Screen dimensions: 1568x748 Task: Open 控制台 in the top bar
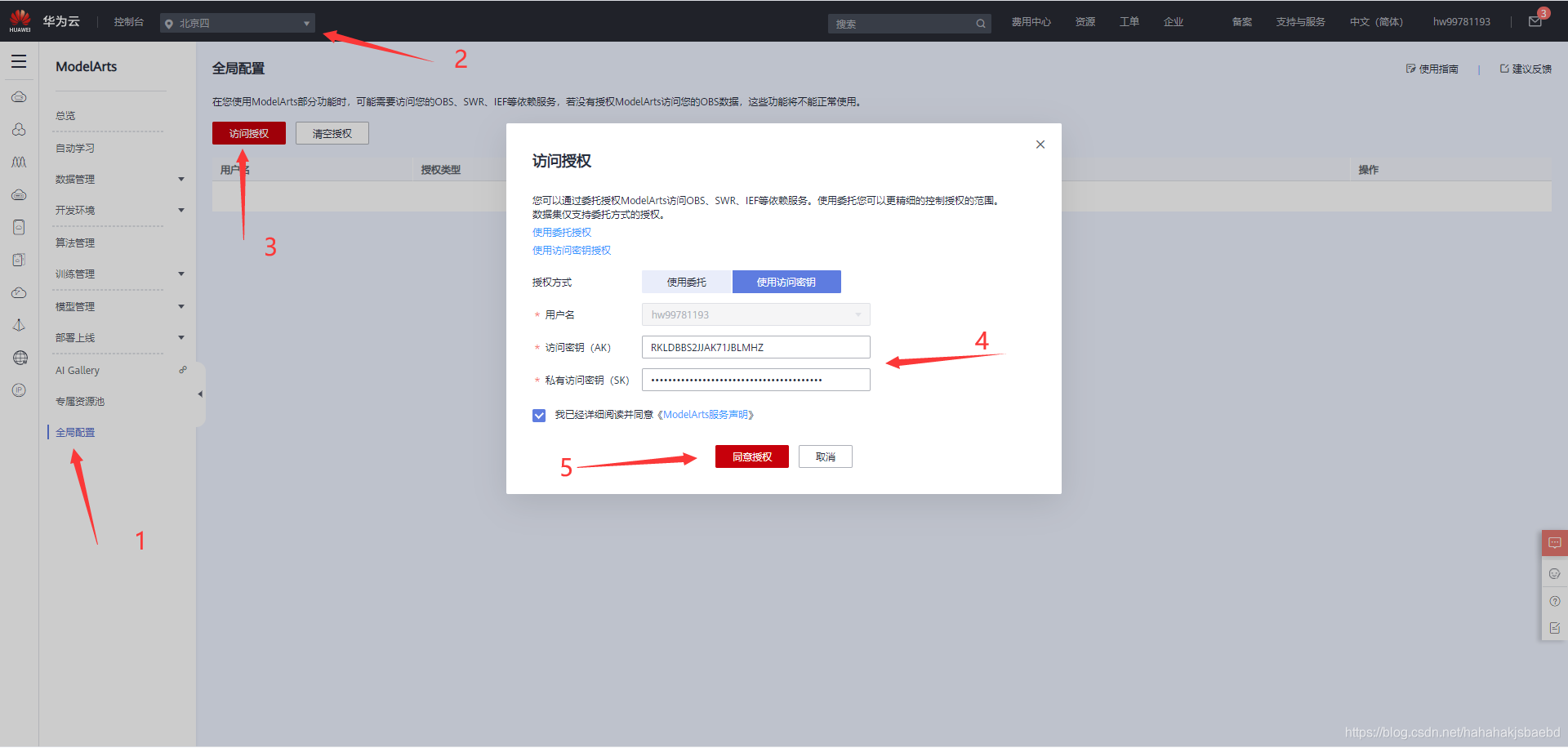129,22
